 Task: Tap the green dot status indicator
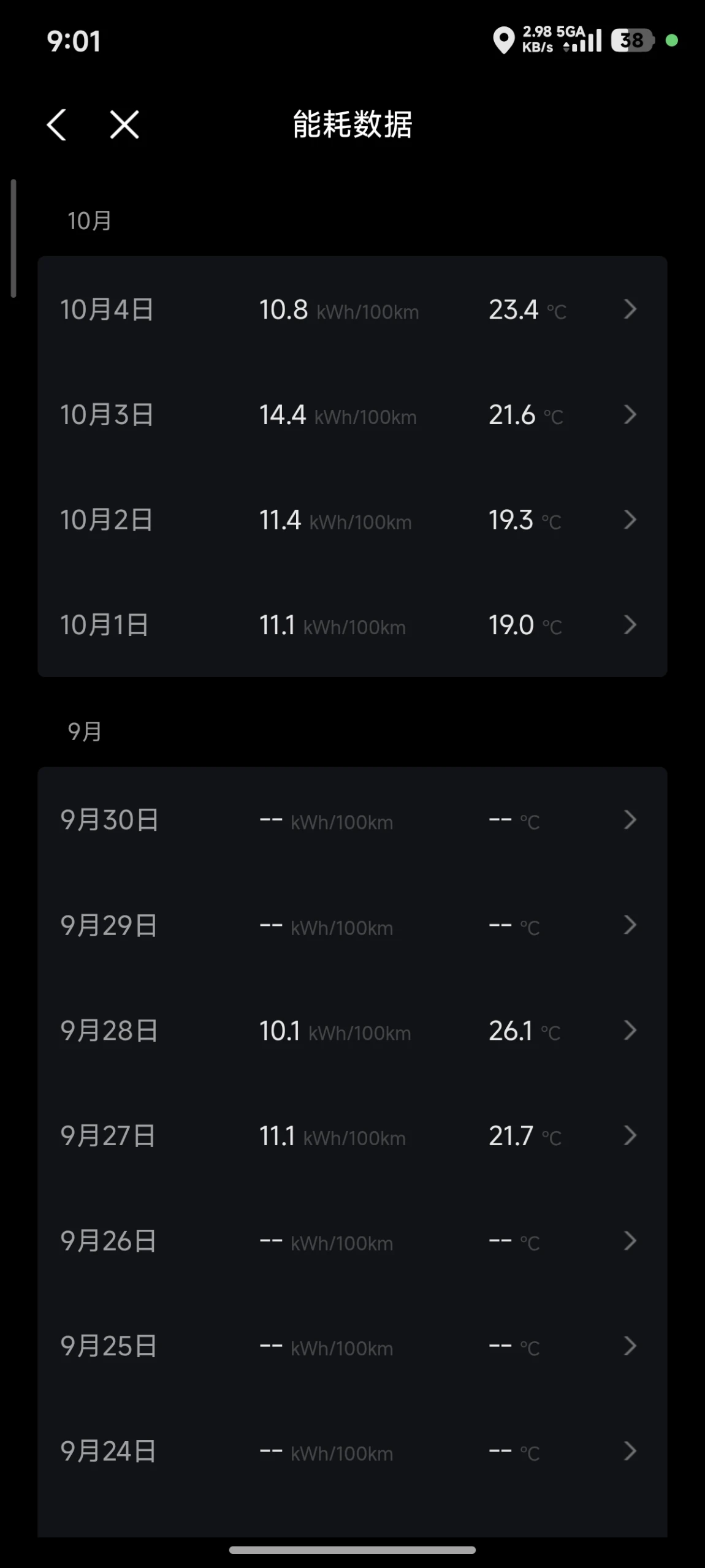pyautogui.click(x=672, y=40)
